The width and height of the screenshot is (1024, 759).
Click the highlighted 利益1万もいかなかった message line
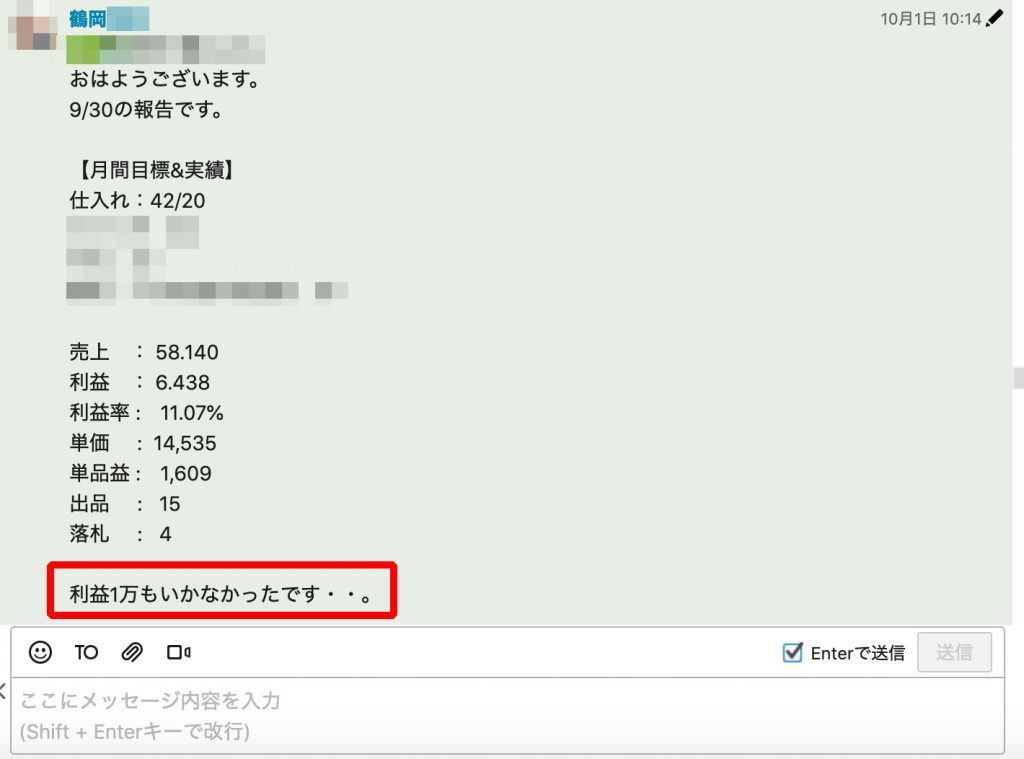221,594
